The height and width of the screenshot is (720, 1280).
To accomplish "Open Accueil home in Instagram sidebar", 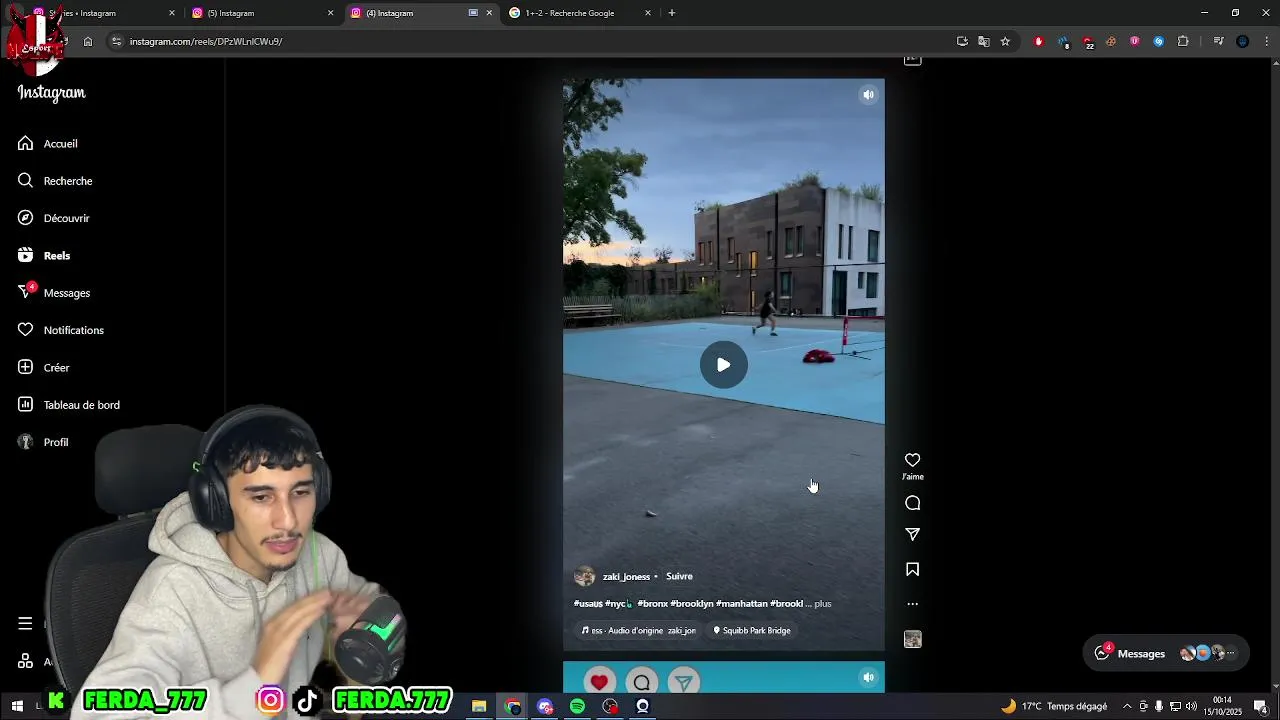I will coord(47,143).
